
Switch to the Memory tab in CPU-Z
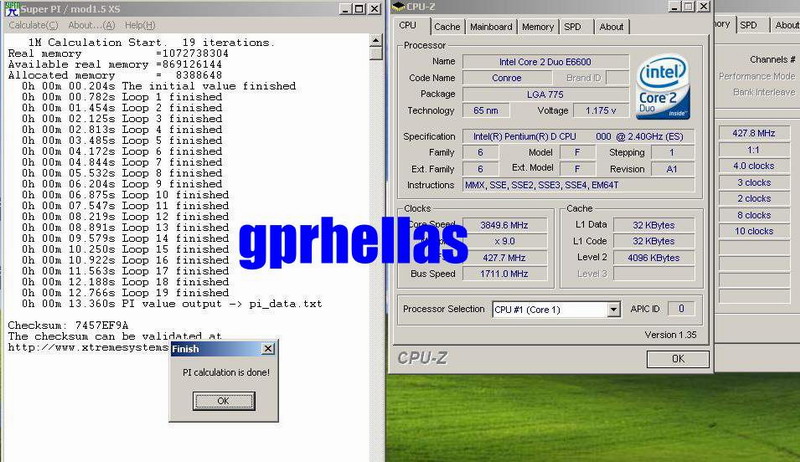pos(538,27)
